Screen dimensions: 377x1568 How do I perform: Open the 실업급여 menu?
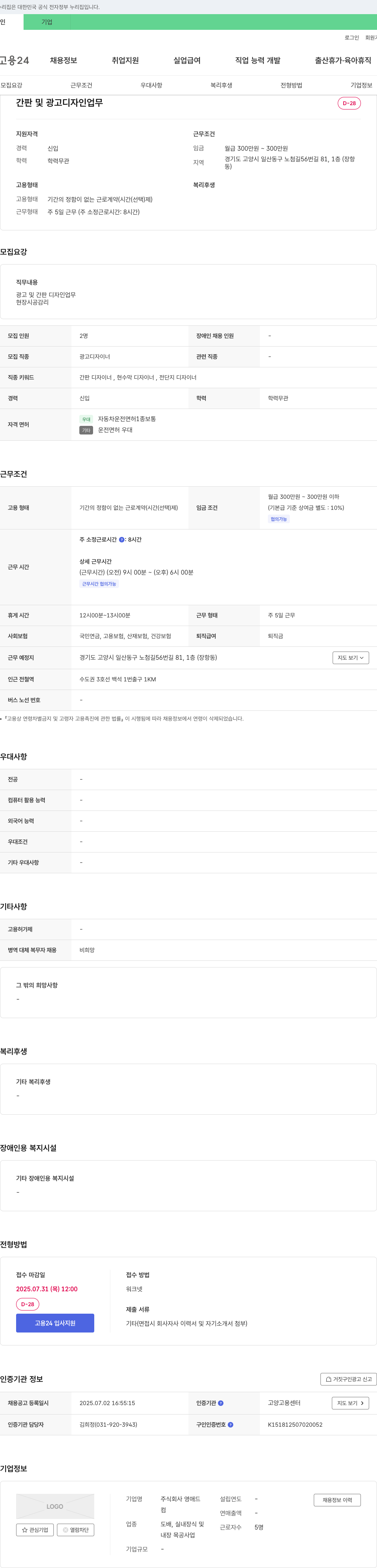point(187,60)
